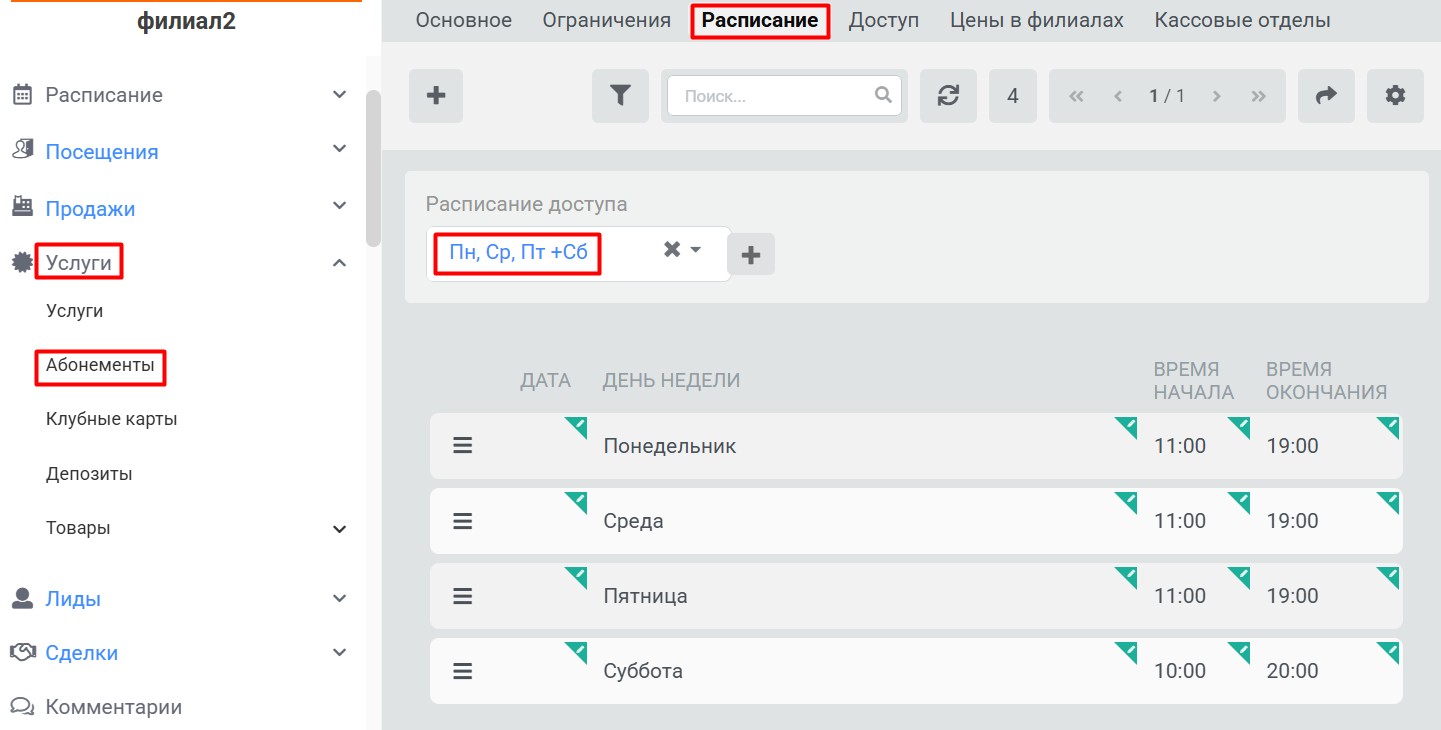Go to previous page arrow
The image size is (1441, 730).
(x=1118, y=96)
